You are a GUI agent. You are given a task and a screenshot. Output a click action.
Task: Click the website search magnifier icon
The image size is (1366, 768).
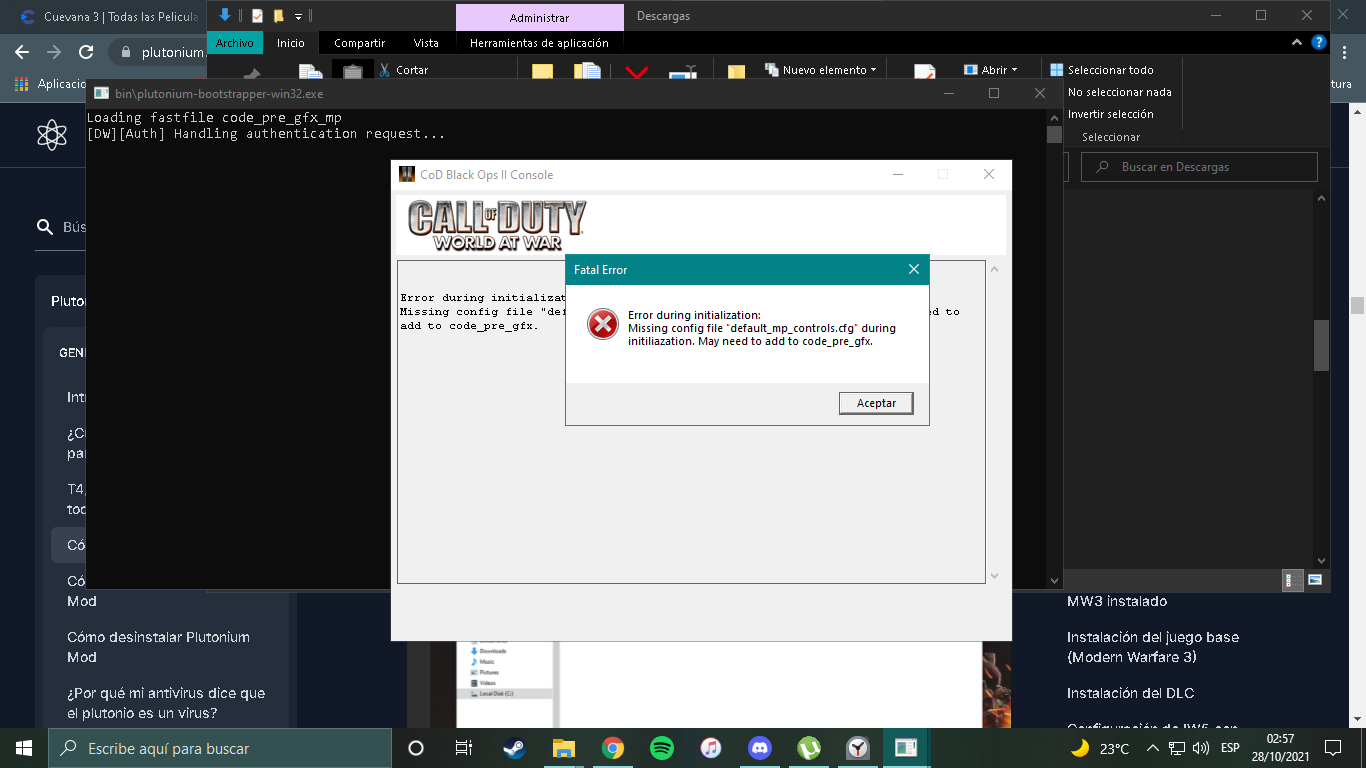coord(44,227)
